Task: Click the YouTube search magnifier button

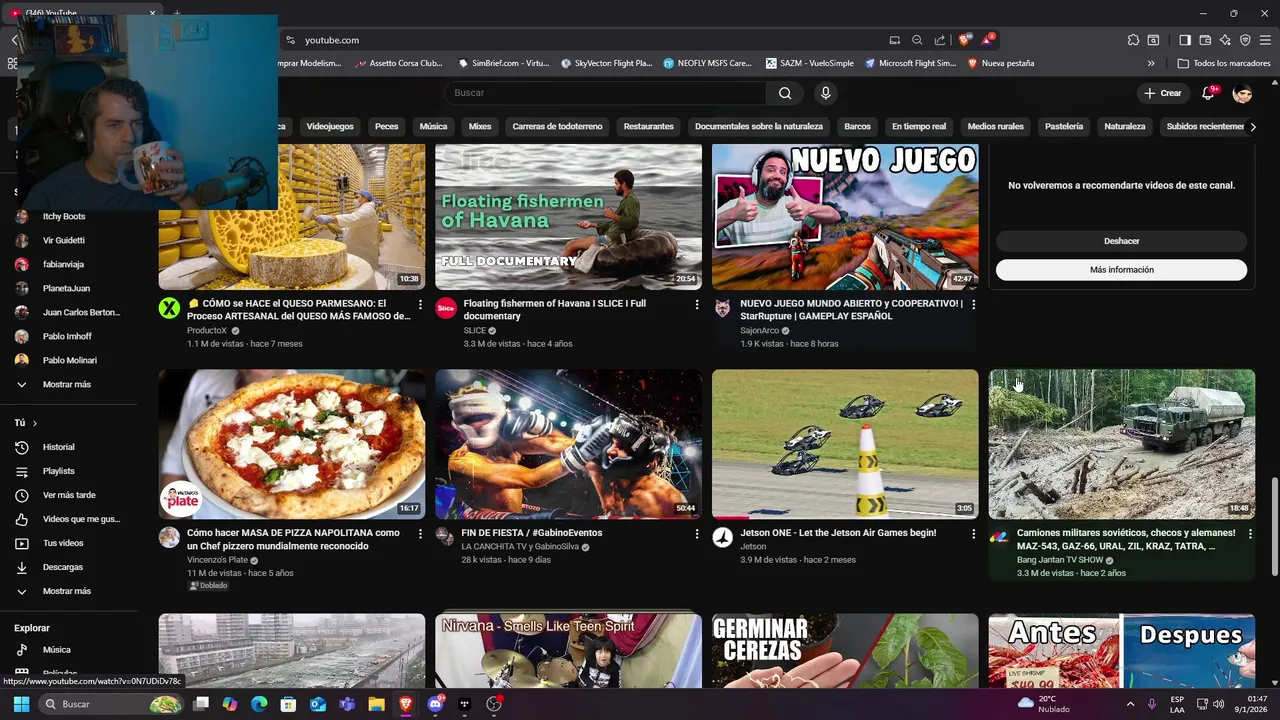Action: pyautogui.click(x=785, y=93)
